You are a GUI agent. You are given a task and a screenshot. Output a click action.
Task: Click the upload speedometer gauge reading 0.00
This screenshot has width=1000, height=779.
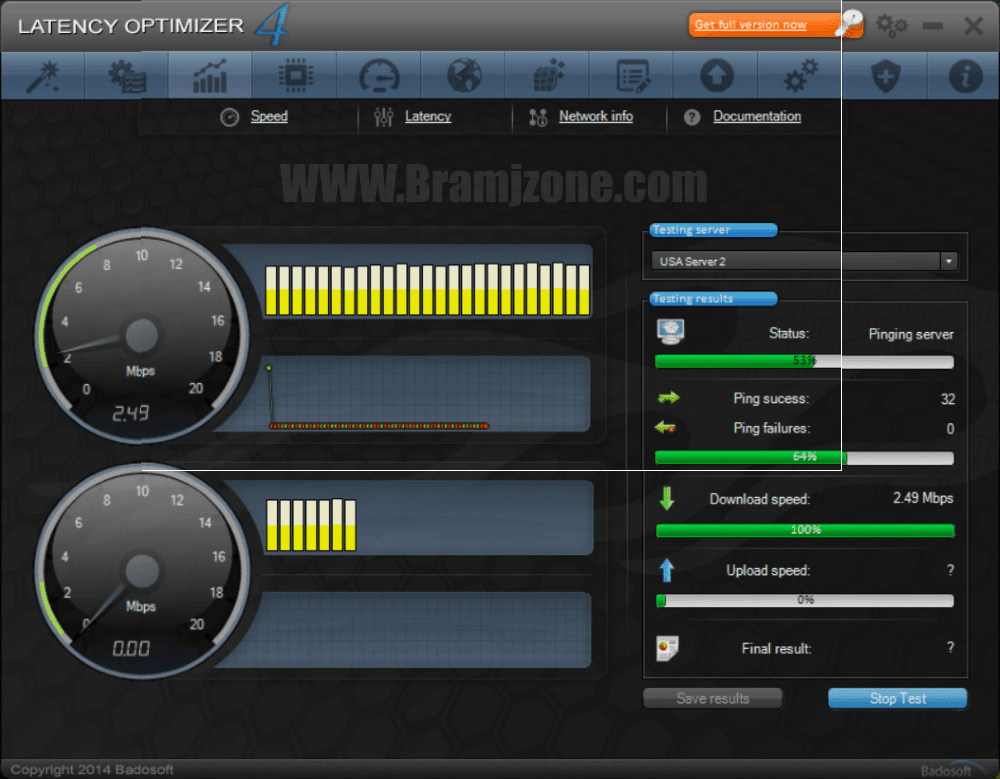[142, 571]
